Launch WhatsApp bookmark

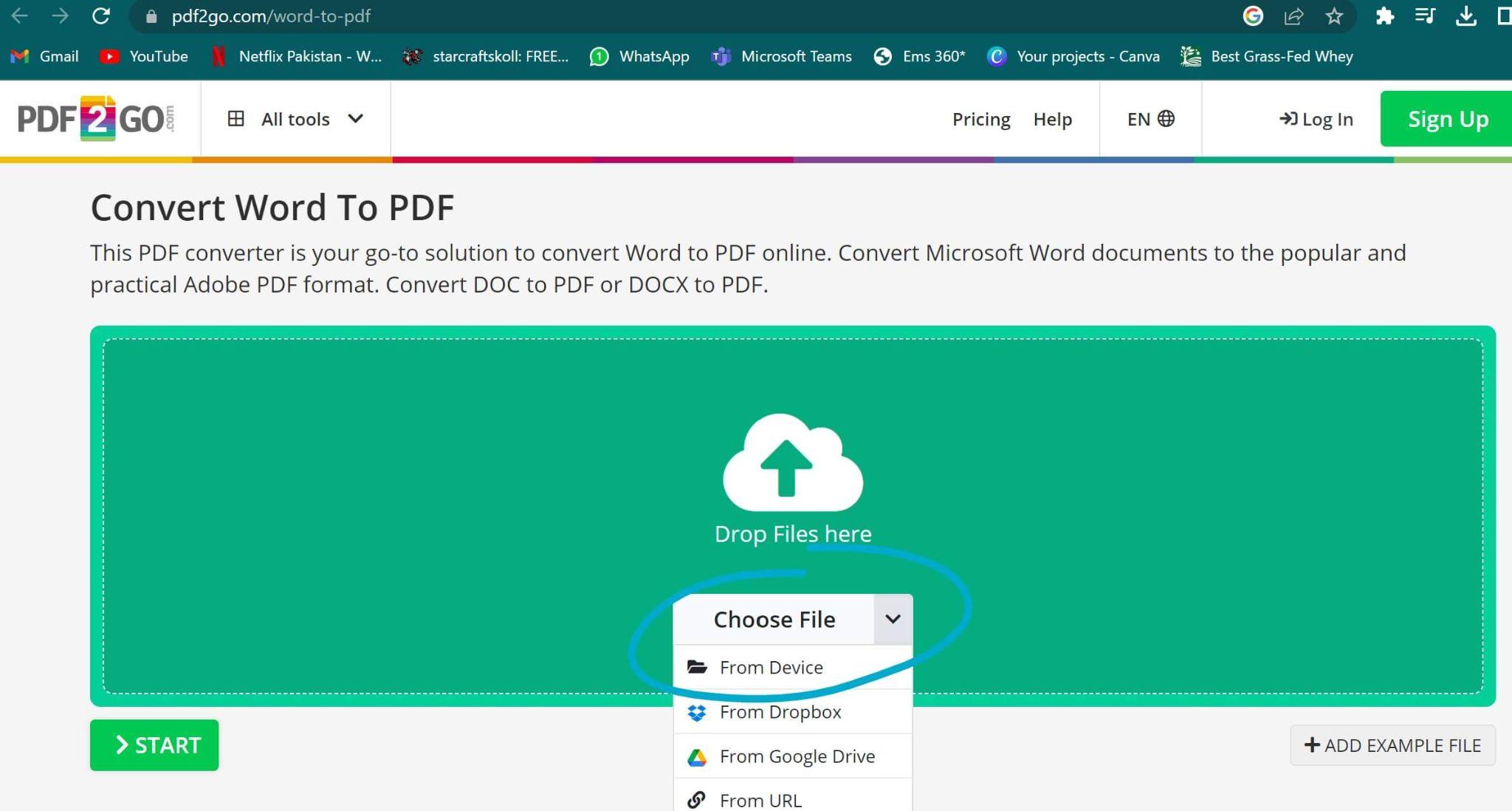639,55
